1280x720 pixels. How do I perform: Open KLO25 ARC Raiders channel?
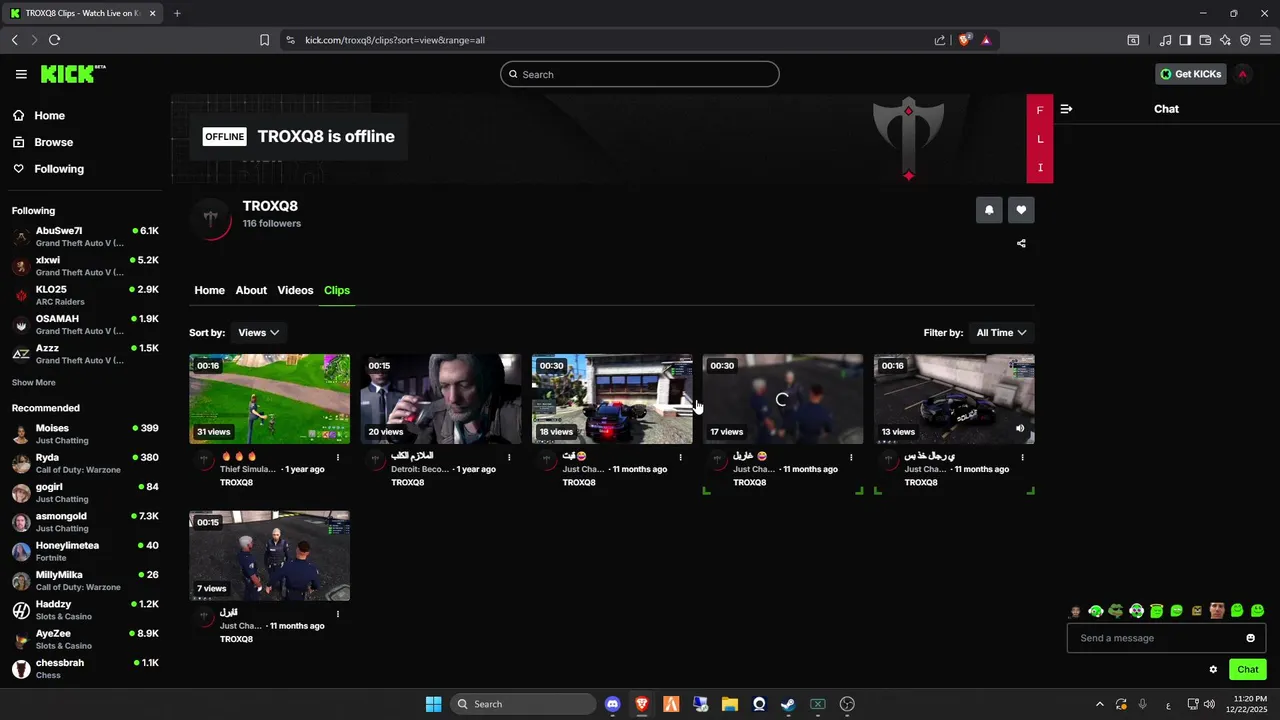click(x=85, y=295)
